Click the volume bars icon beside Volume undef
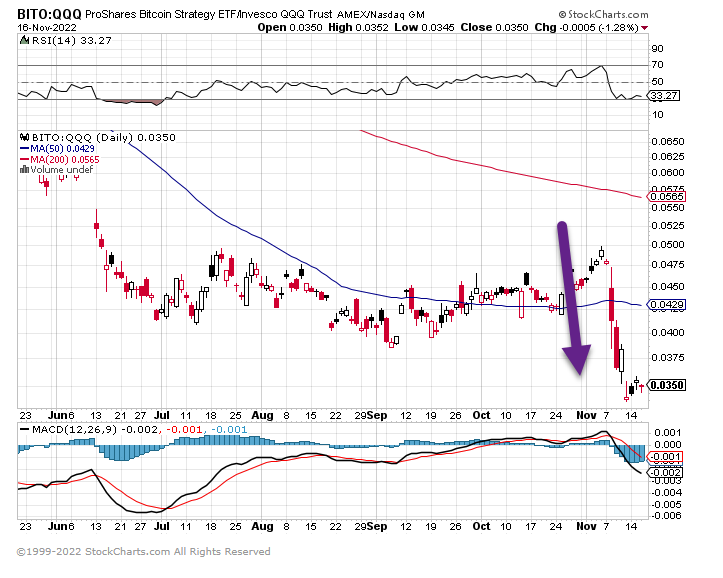Viewport: 723px width, 578px height. point(24,170)
